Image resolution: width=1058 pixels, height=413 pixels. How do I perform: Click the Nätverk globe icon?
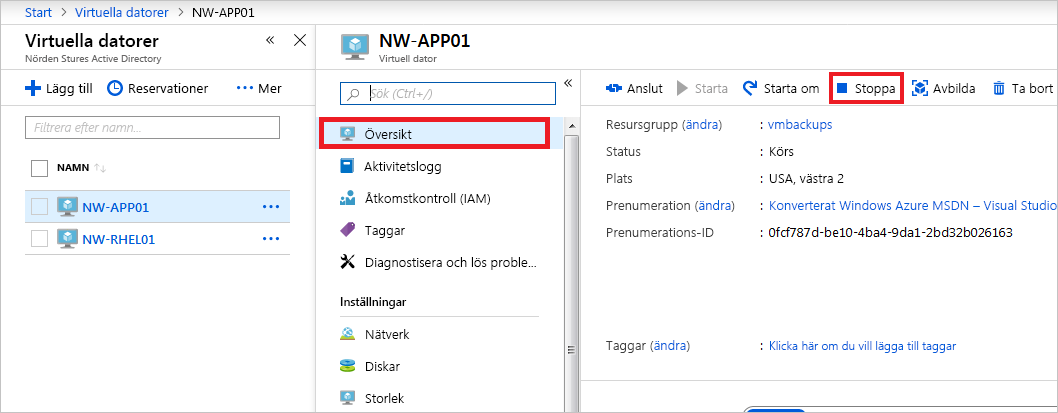pyautogui.click(x=347, y=334)
